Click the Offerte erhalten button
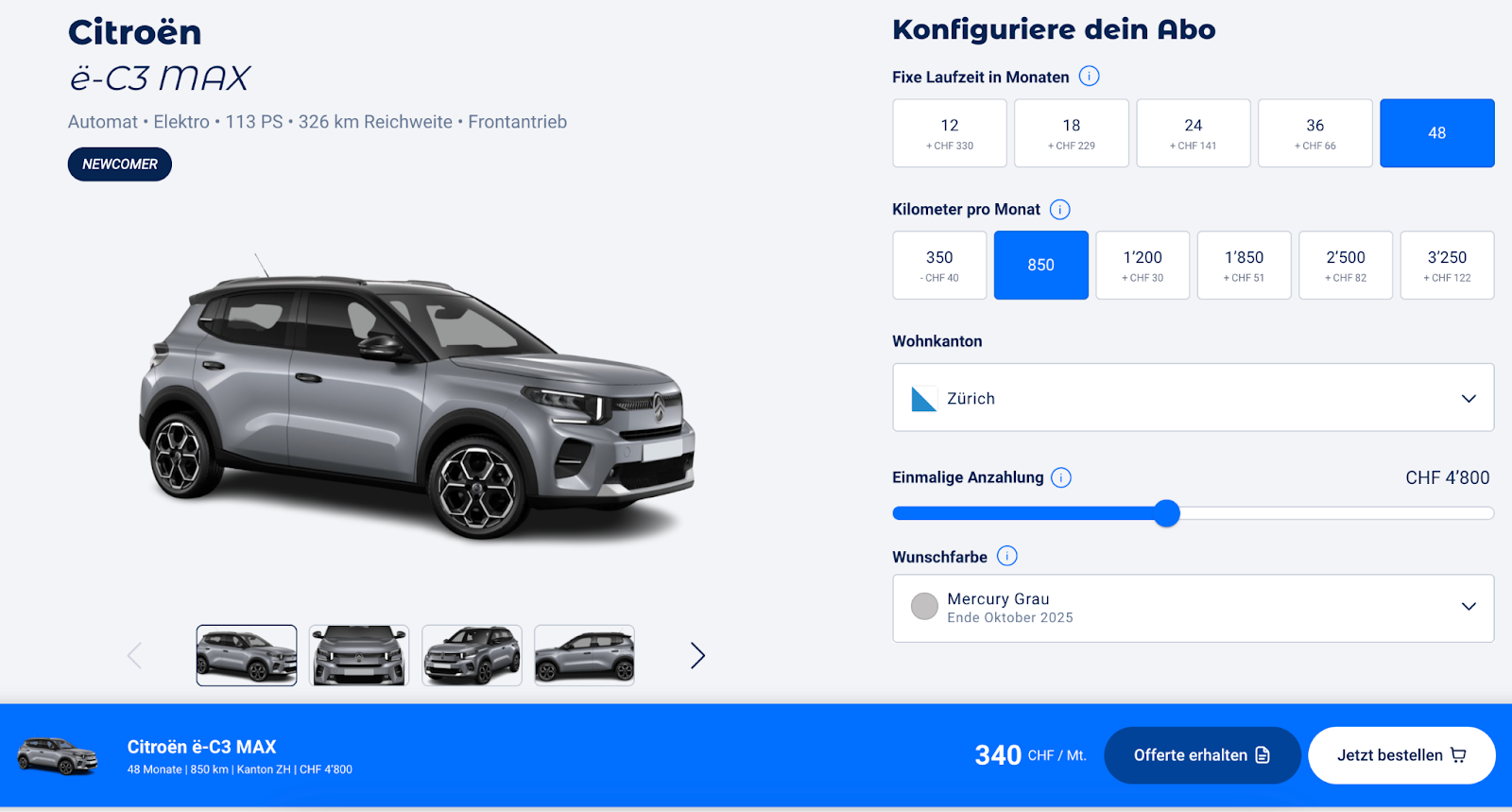Screen dimensions: 1512x812 click(x=1202, y=755)
